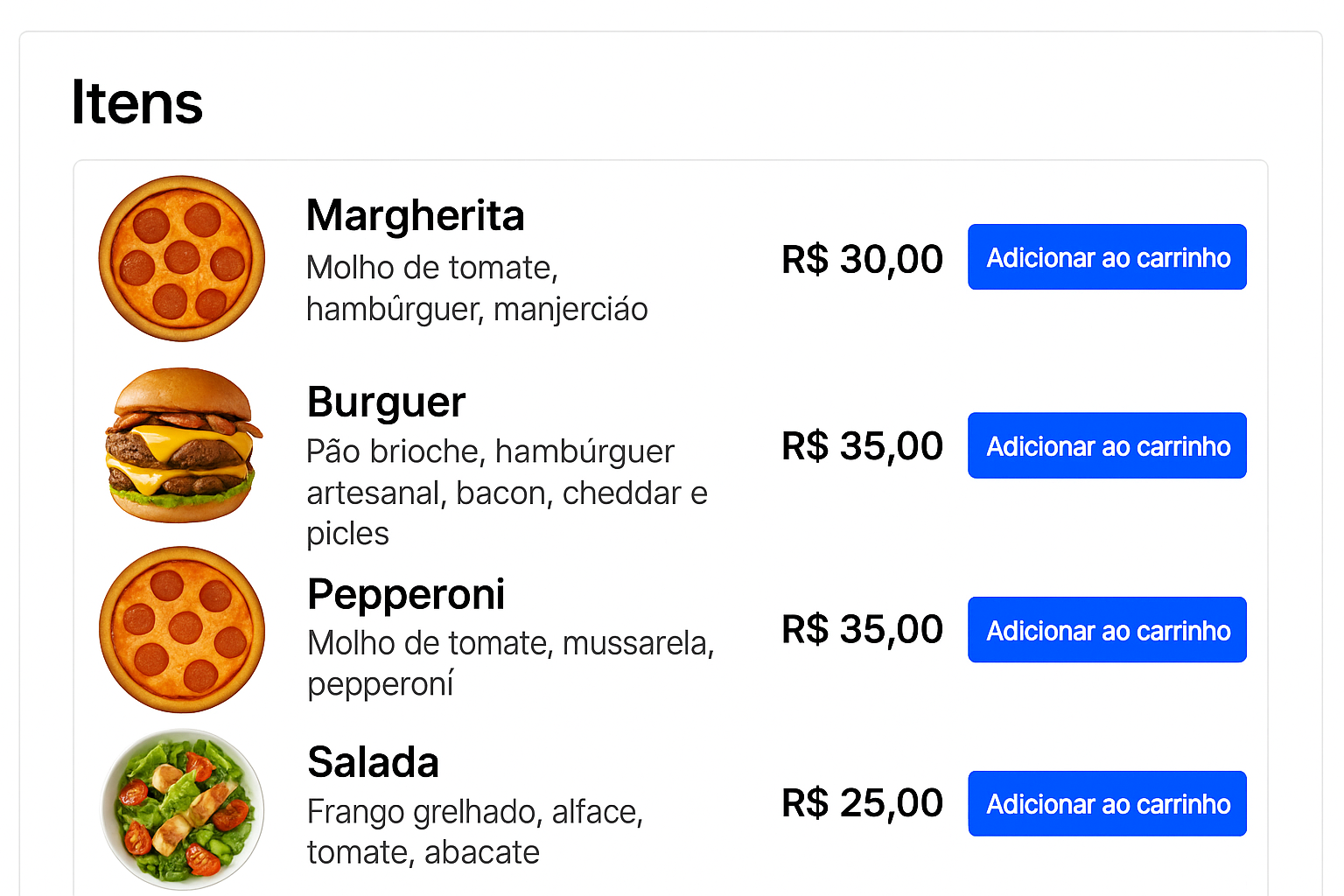1344x896 pixels.
Task: Click the R$ 25,00 price of Salada
Action: coord(862,802)
